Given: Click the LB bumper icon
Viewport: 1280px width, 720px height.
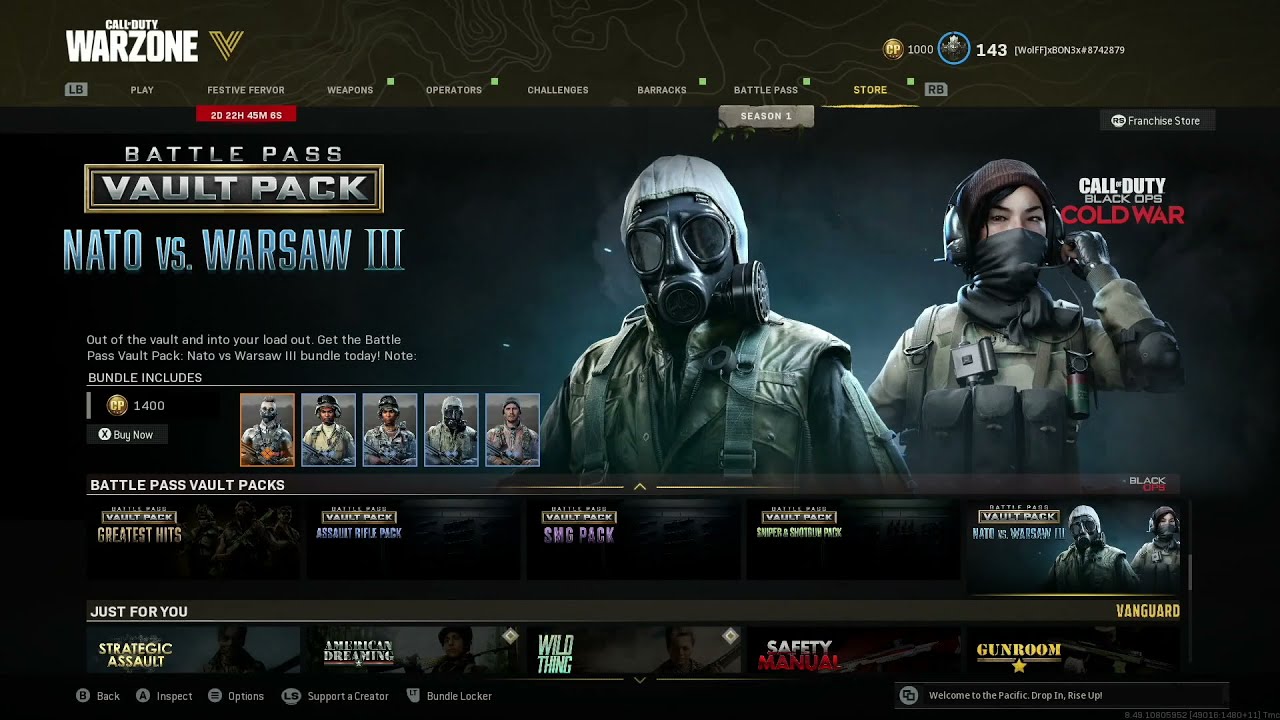Looking at the screenshot, I should pyautogui.click(x=76, y=90).
